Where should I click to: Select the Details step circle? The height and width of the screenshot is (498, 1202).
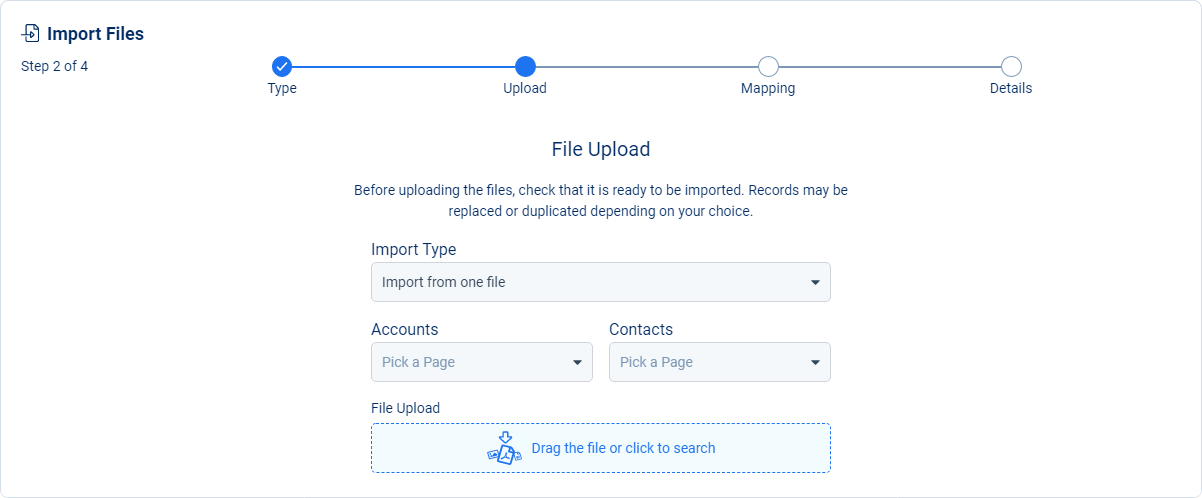1011,67
